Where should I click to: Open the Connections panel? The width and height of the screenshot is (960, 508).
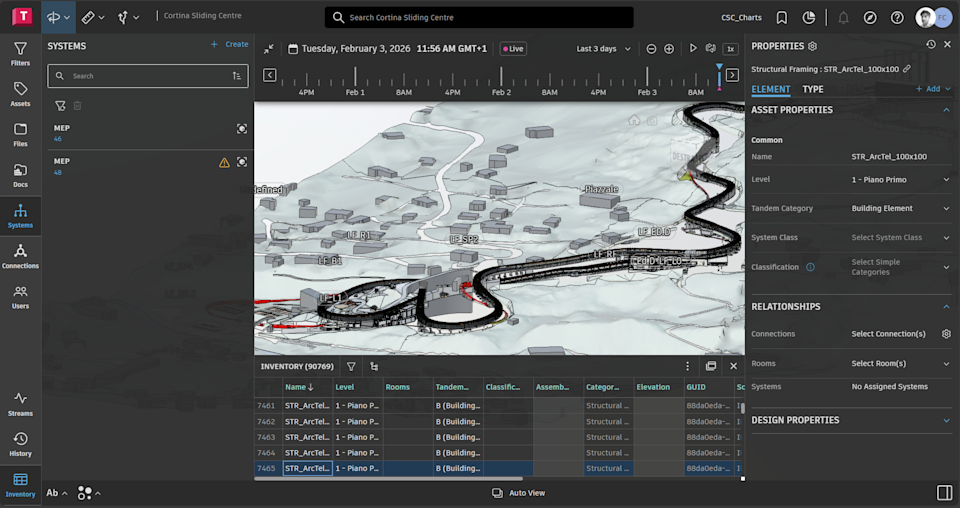20,256
